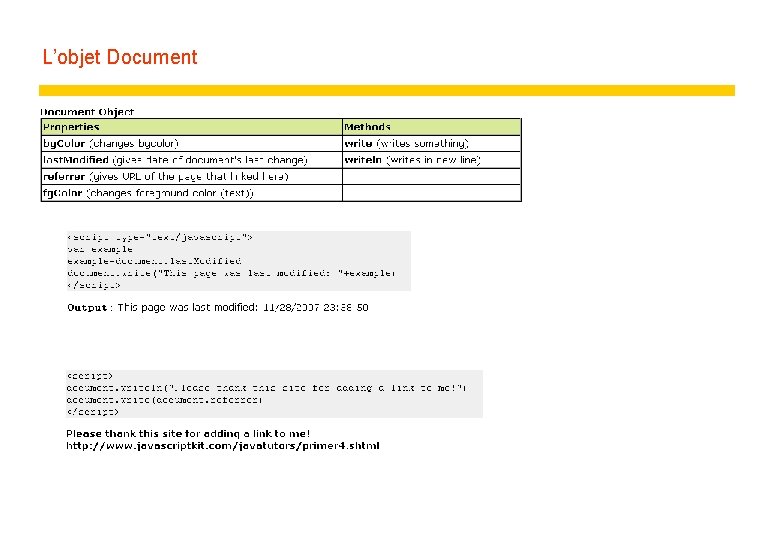The height and width of the screenshot is (540, 780).
Task: Select the "Document Object" heading above the table
Action: click(87, 112)
